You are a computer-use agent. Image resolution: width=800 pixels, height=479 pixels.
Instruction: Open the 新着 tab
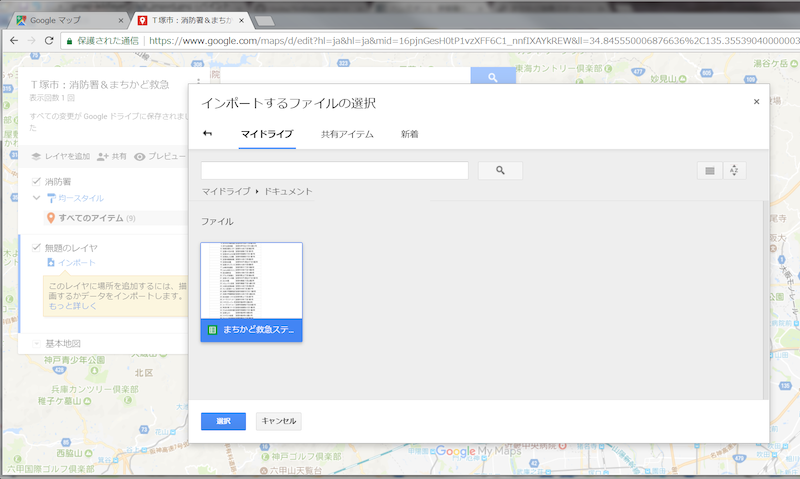pos(409,134)
